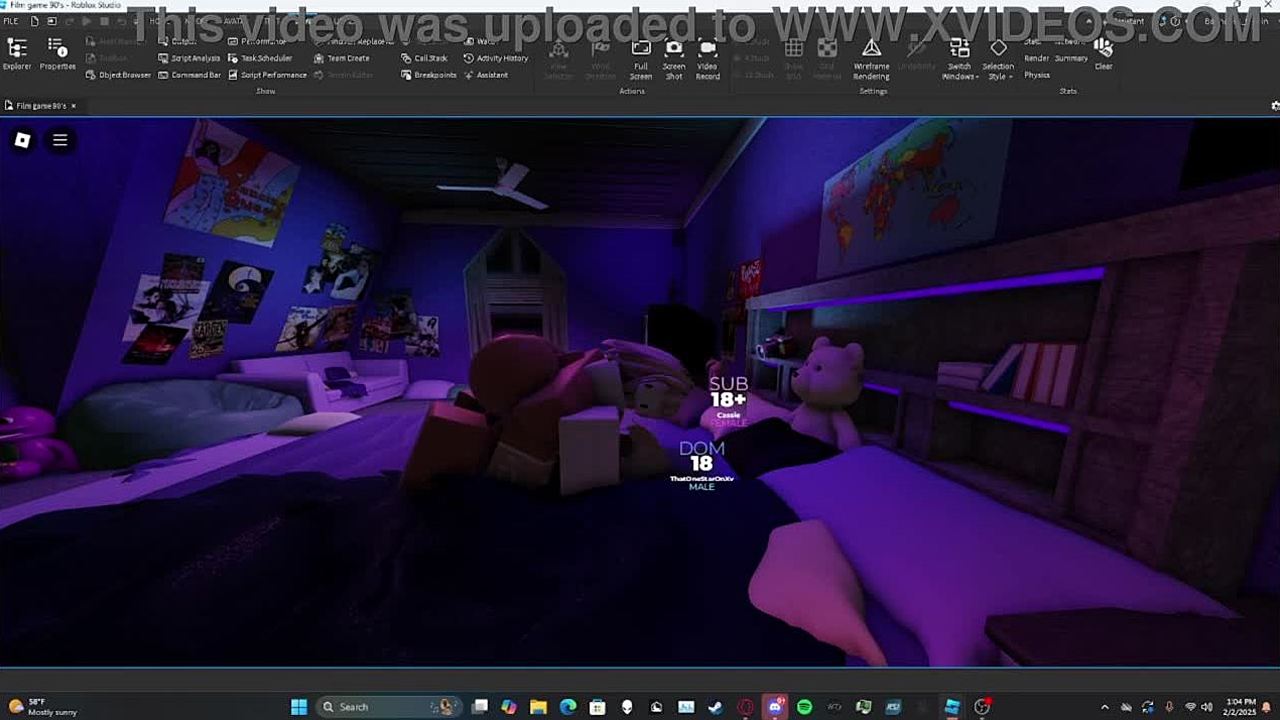Viewport: 1280px width, 720px height.
Task: Click the Full Screen icon
Action: [x=641, y=58]
